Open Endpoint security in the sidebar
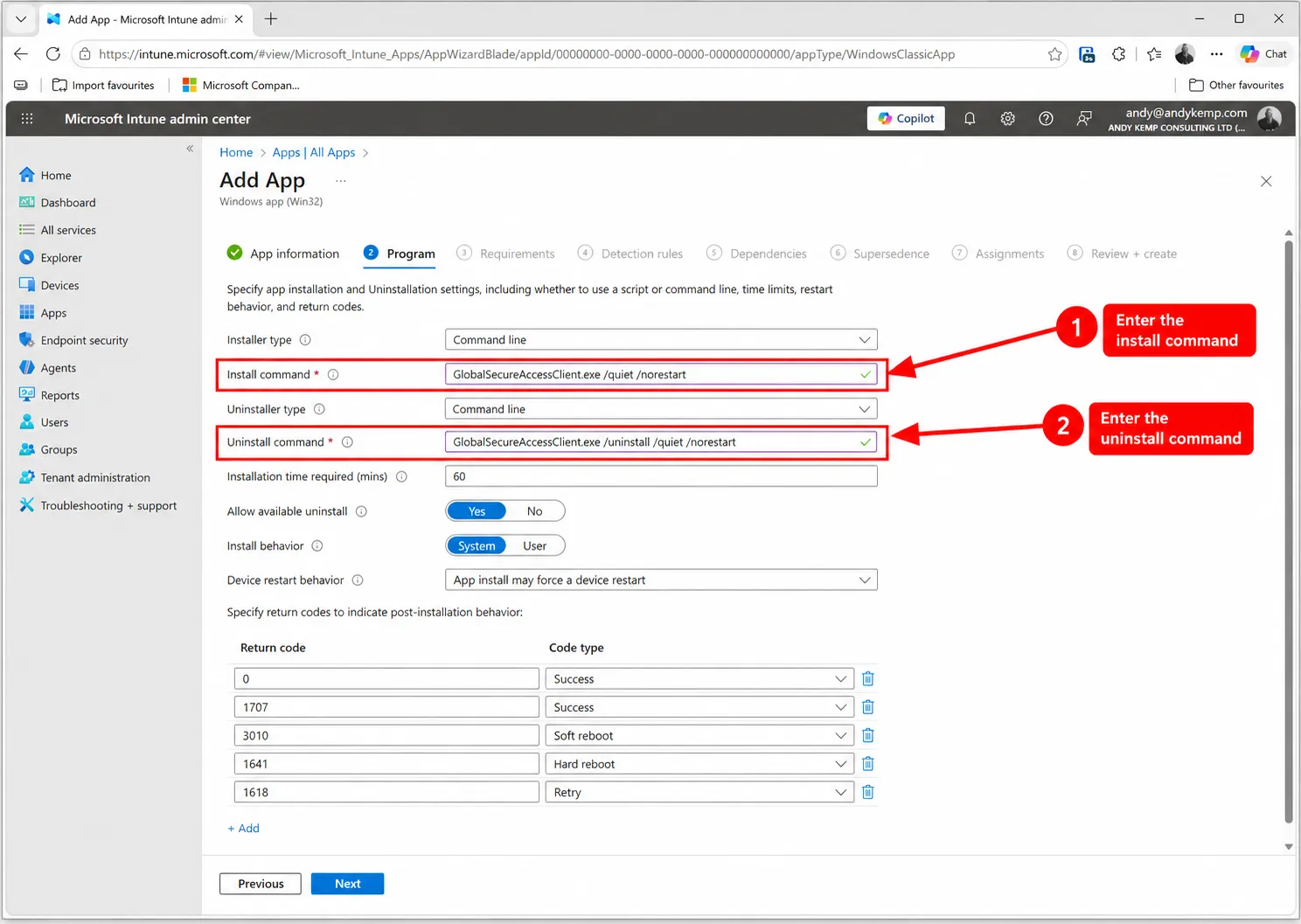The height and width of the screenshot is (924, 1301). pos(84,340)
